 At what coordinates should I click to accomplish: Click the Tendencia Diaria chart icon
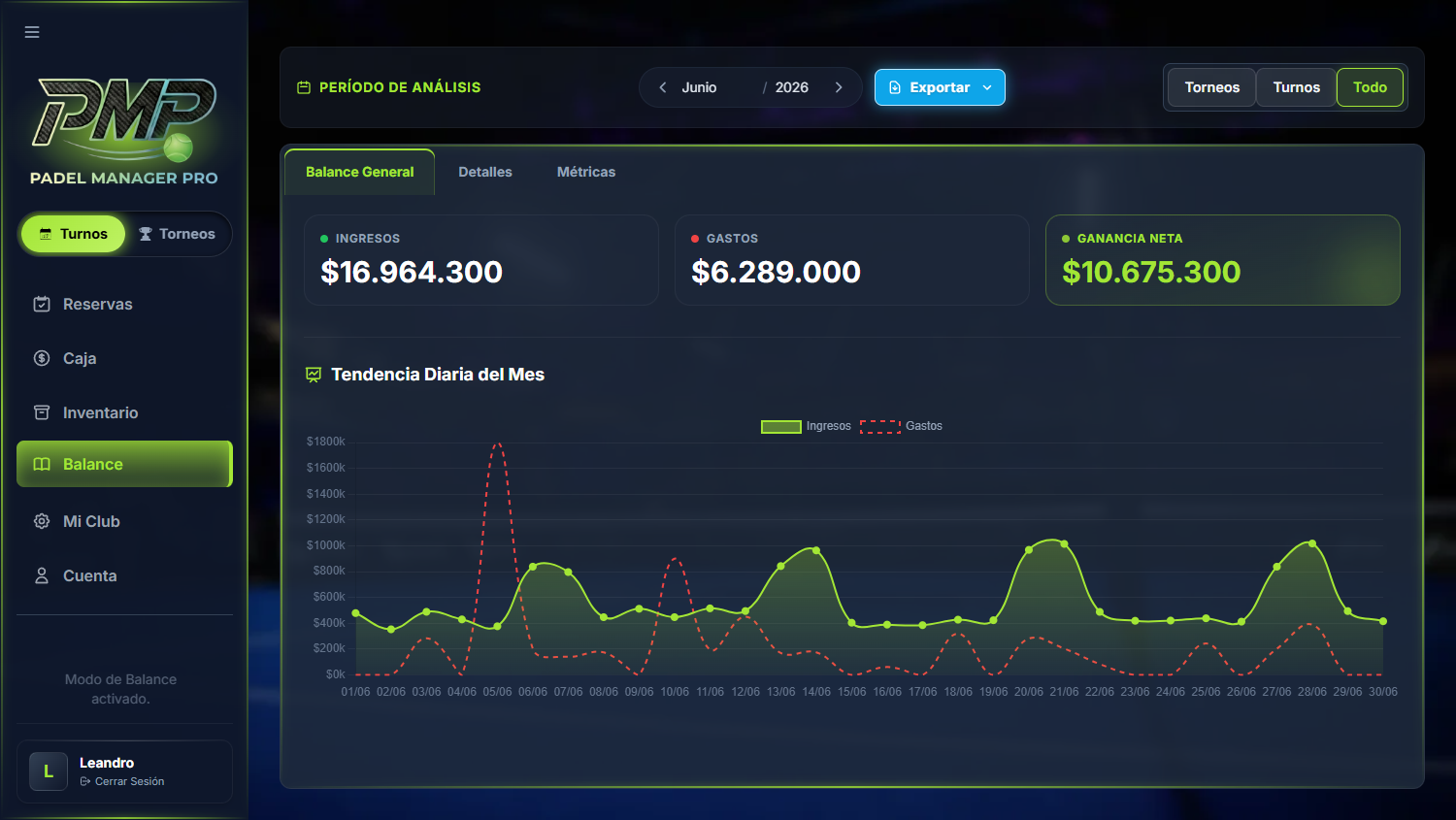(314, 375)
